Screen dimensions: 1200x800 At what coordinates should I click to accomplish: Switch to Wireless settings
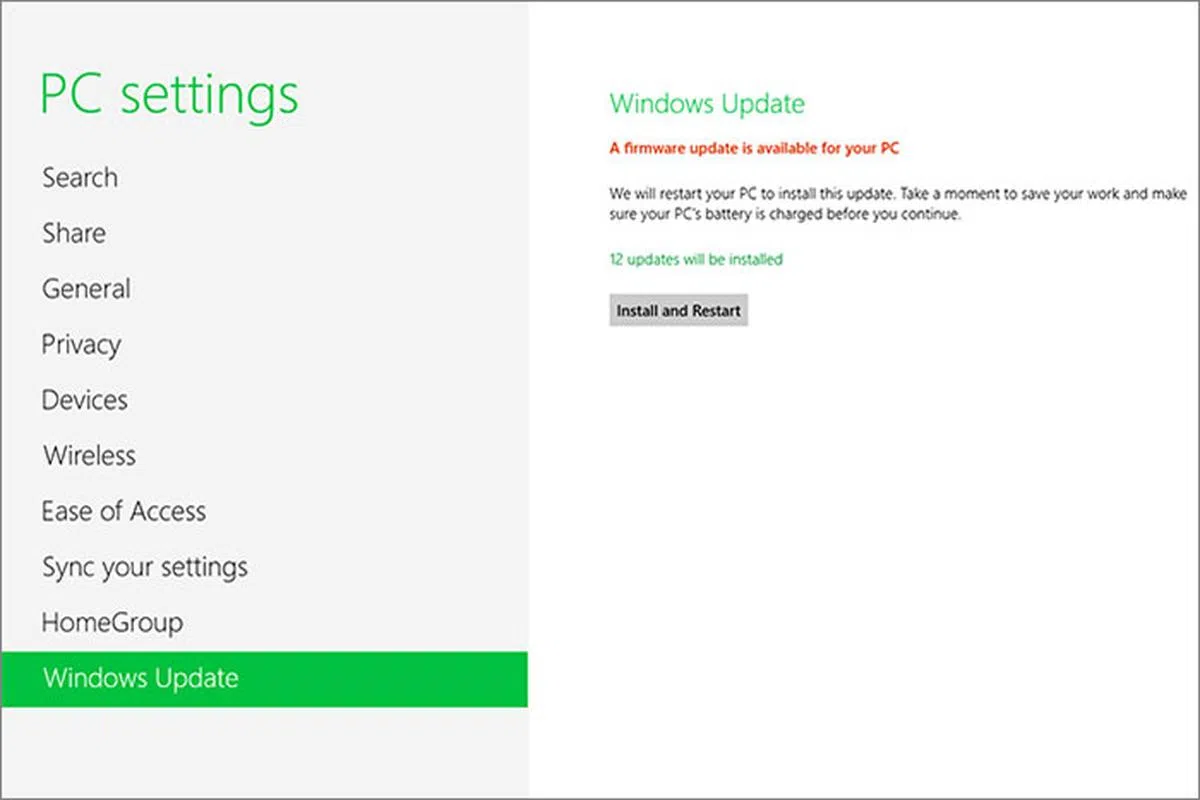pyautogui.click(x=89, y=456)
